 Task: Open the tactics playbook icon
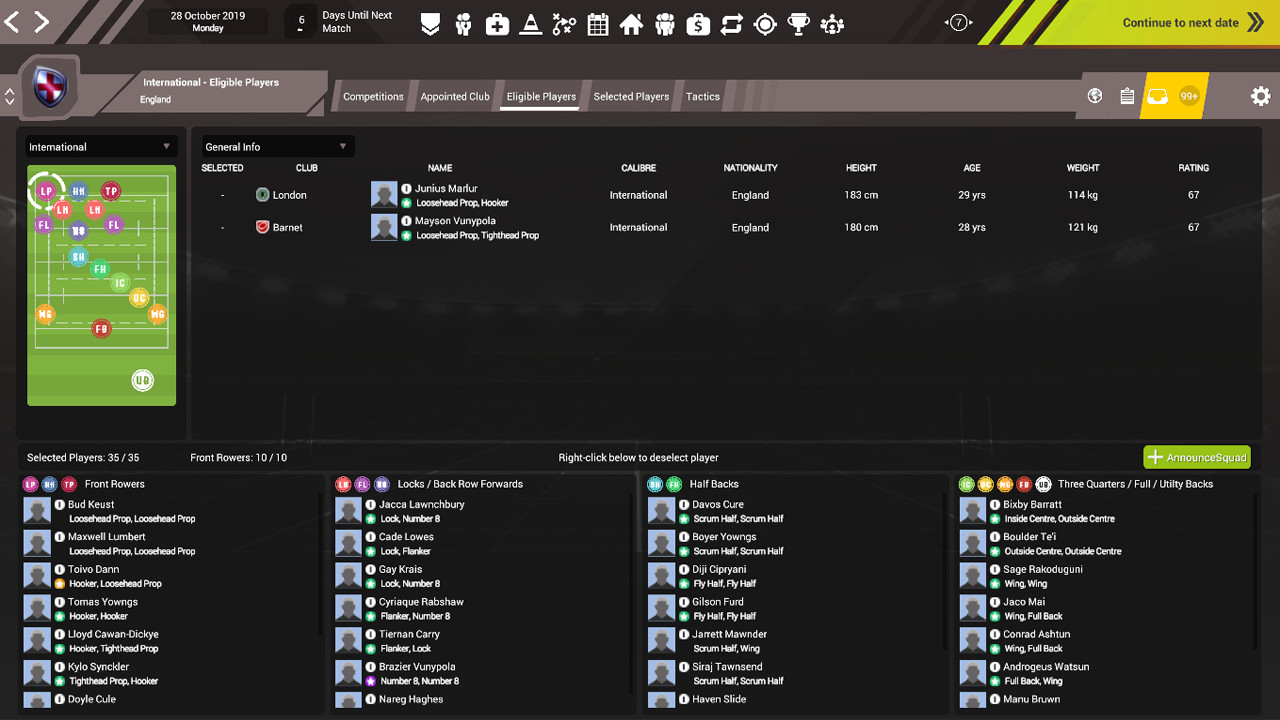coord(564,23)
